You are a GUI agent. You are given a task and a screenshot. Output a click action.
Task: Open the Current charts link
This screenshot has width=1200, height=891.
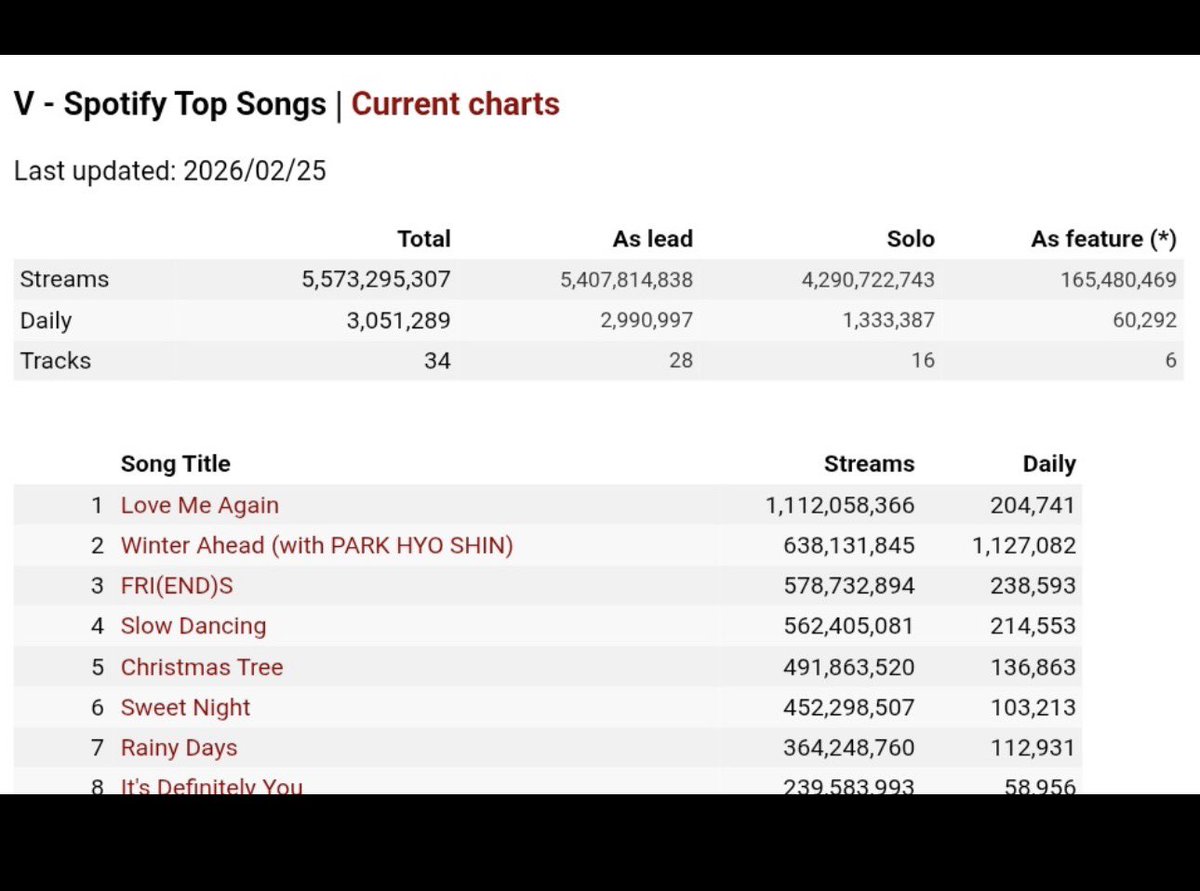pyautogui.click(x=455, y=104)
